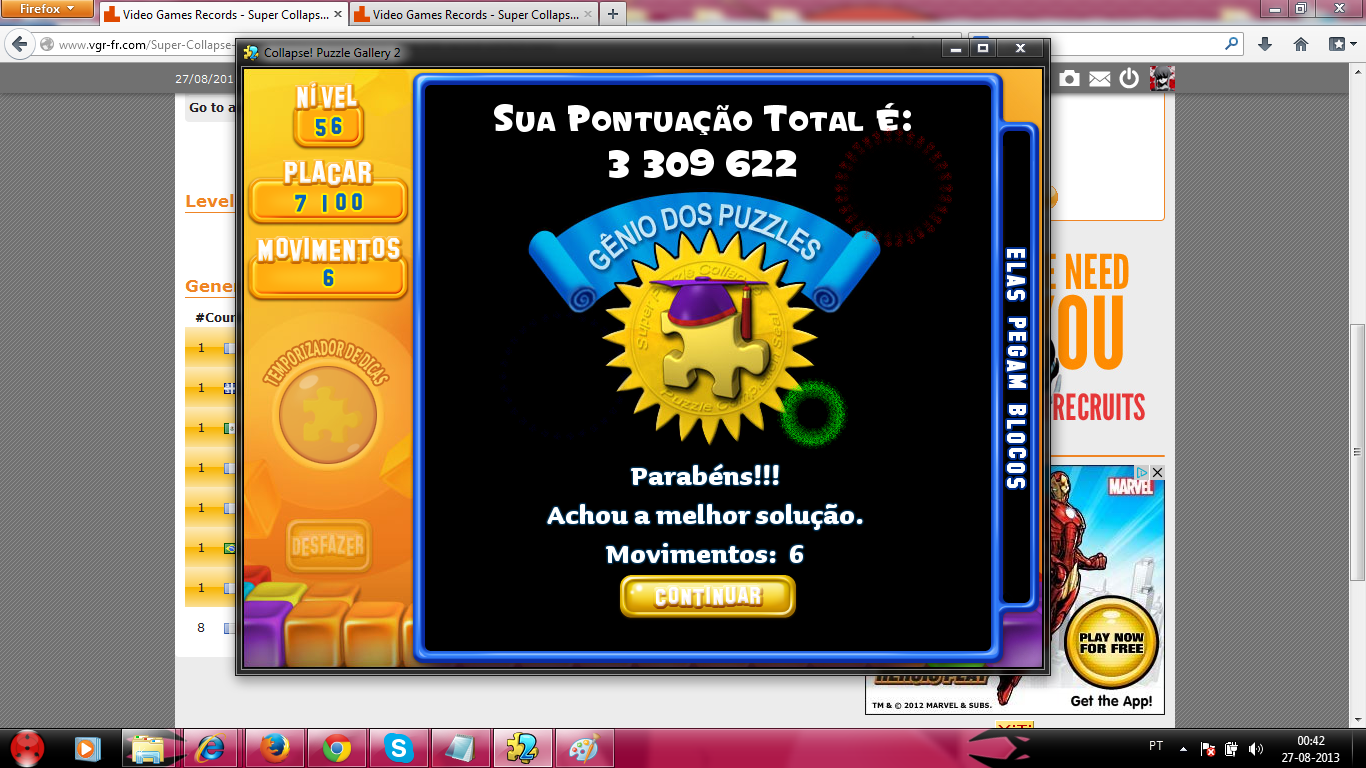
Task: Open a new browser tab
Action: 612,14
